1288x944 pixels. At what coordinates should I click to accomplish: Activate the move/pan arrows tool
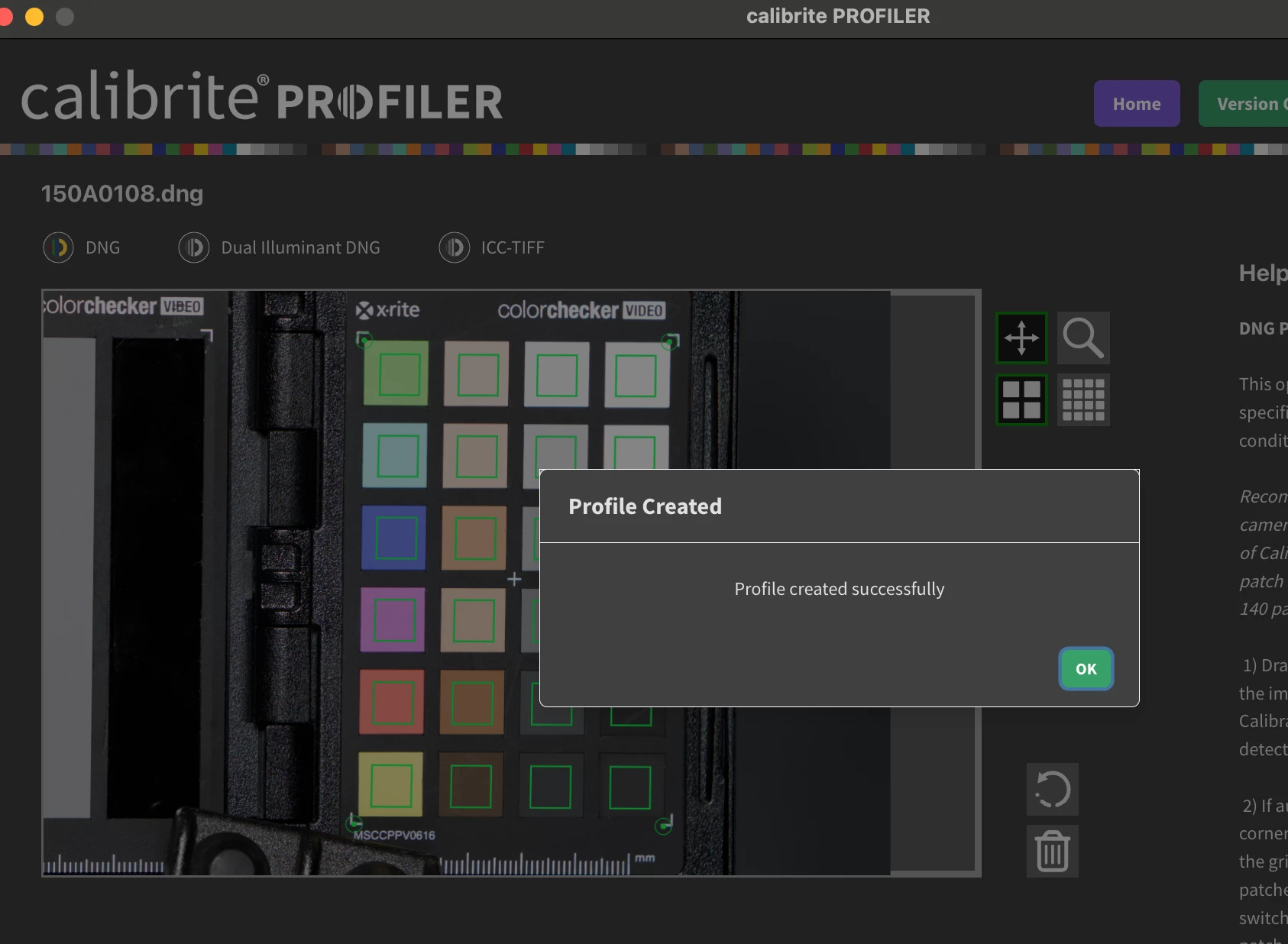(x=1021, y=338)
